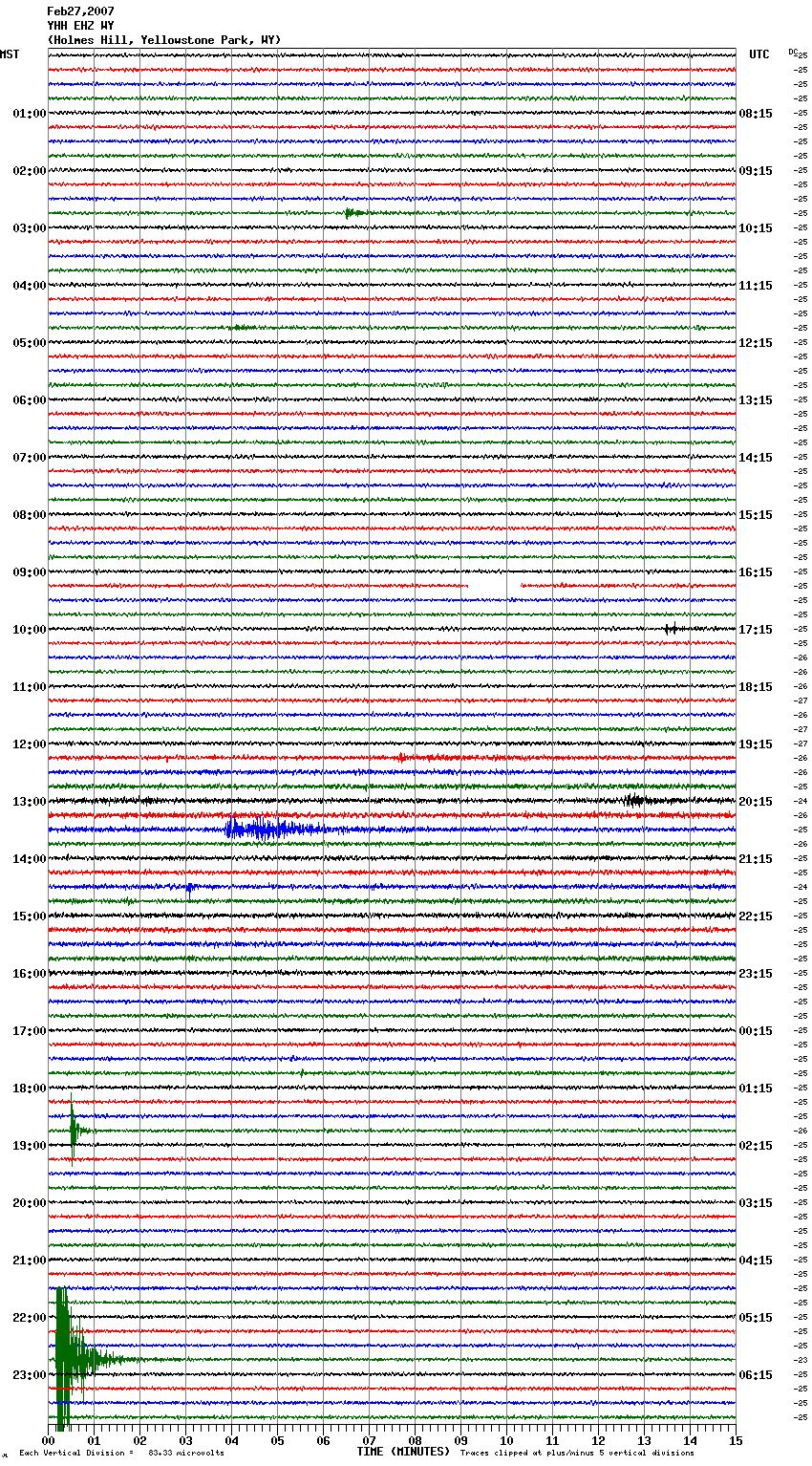Click the DC column header
This screenshot has width=812, height=1466.
[793, 52]
